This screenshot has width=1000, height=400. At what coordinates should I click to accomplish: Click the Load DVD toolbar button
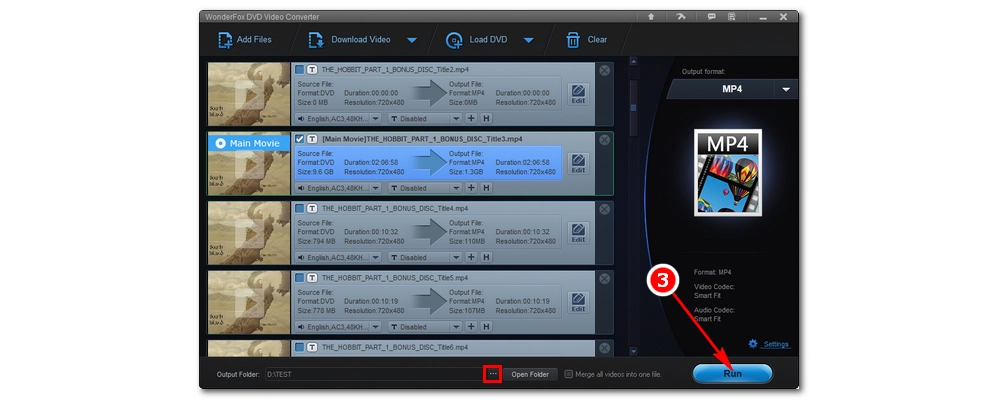click(477, 40)
